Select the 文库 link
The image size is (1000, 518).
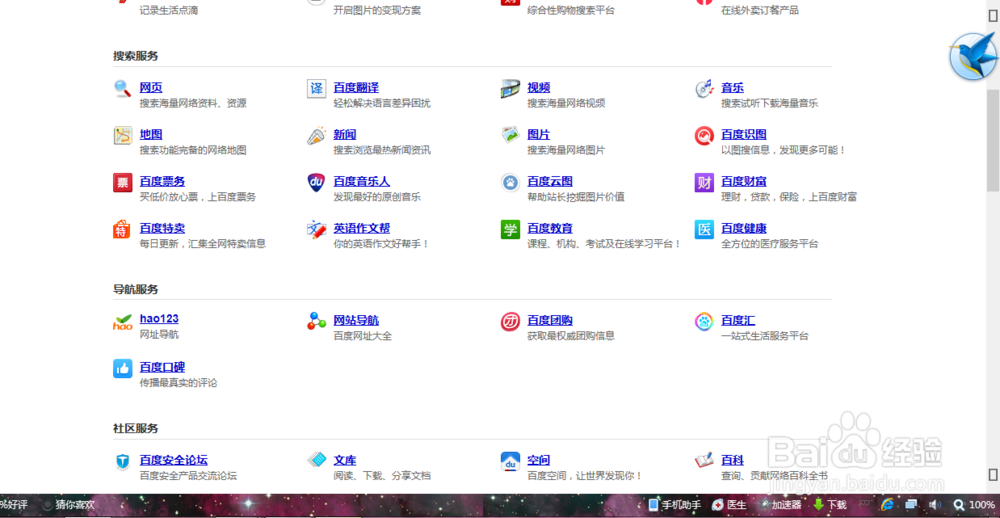click(x=344, y=460)
